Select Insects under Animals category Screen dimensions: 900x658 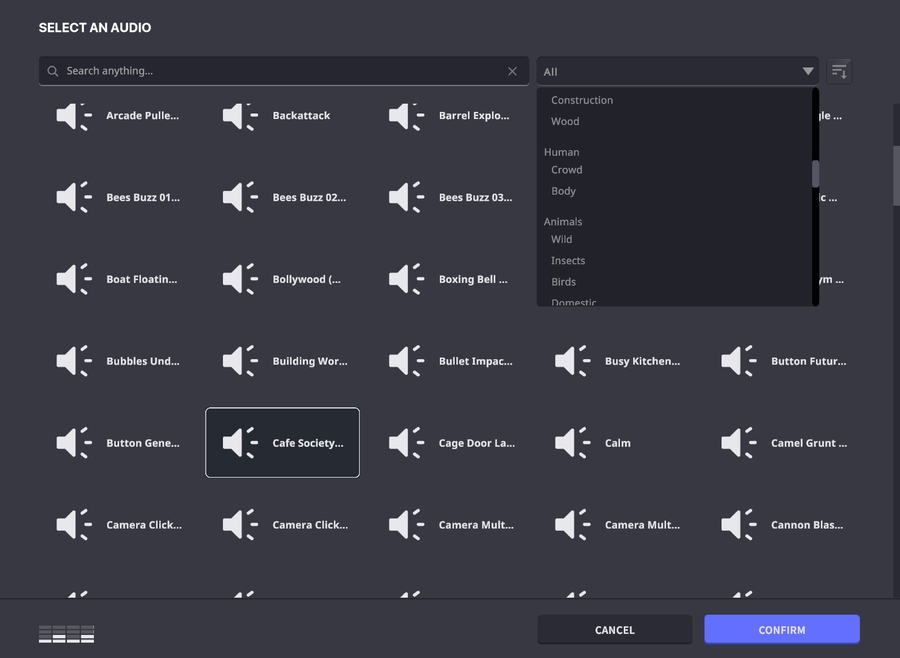[568, 261]
